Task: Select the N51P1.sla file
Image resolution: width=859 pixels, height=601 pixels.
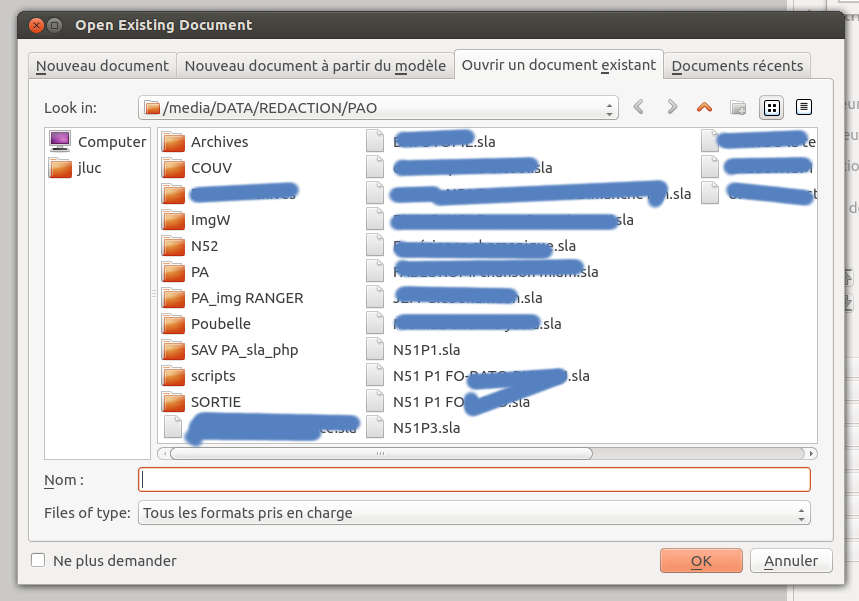Action: click(426, 350)
